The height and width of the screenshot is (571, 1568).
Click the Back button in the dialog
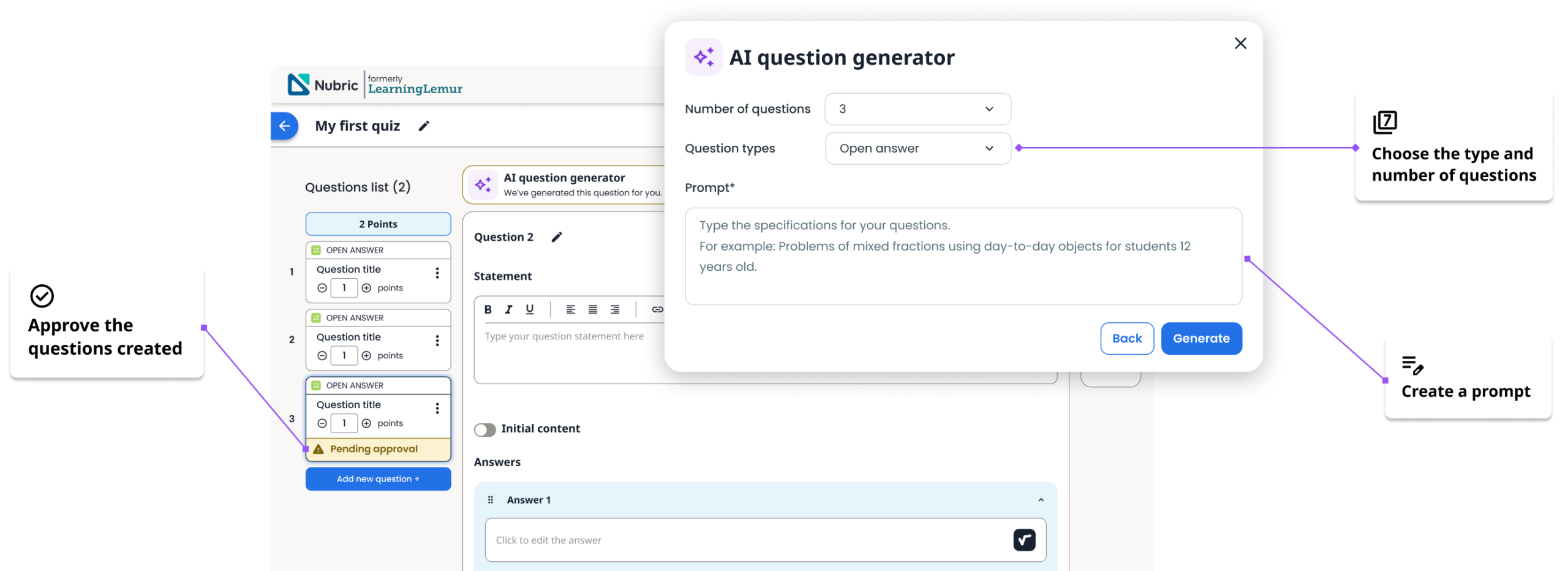coord(1126,338)
